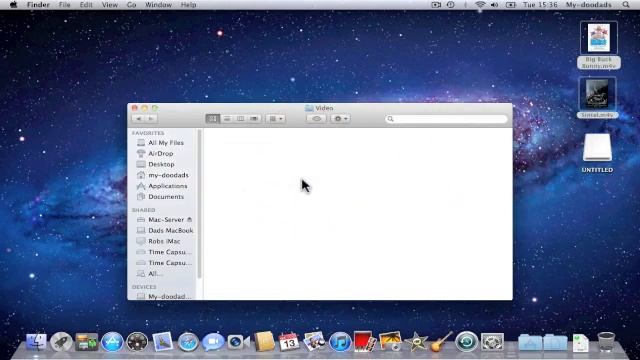Open the Help menu
The width and height of the screenshot is (640, 360).
click(188, 5)
